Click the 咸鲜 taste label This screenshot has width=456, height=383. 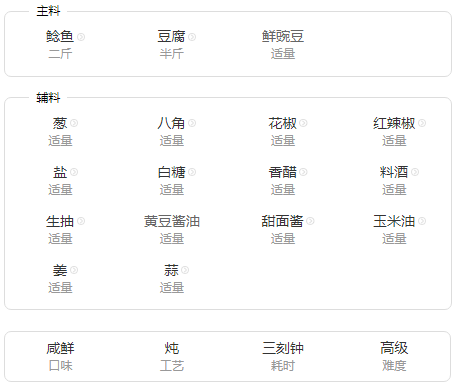click(60, 348)
